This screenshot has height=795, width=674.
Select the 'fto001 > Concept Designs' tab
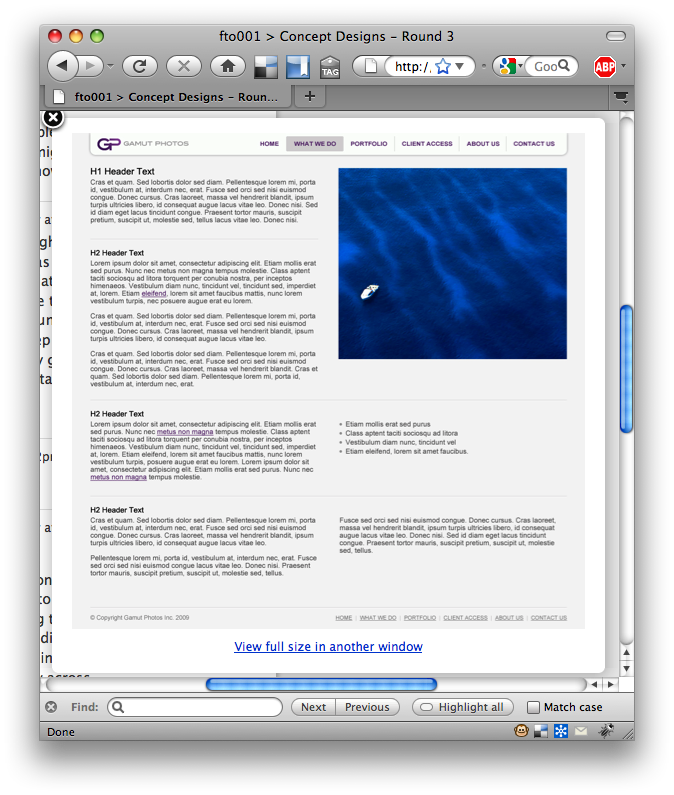pyautogui.click(x=167, y=96)
